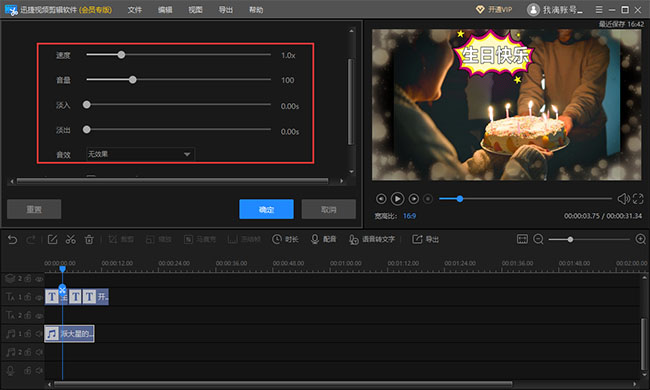The height and width of the screenshot is (390, 650).
Task: Select the music clip on audio track 1
Action: [x=69, y=334]
